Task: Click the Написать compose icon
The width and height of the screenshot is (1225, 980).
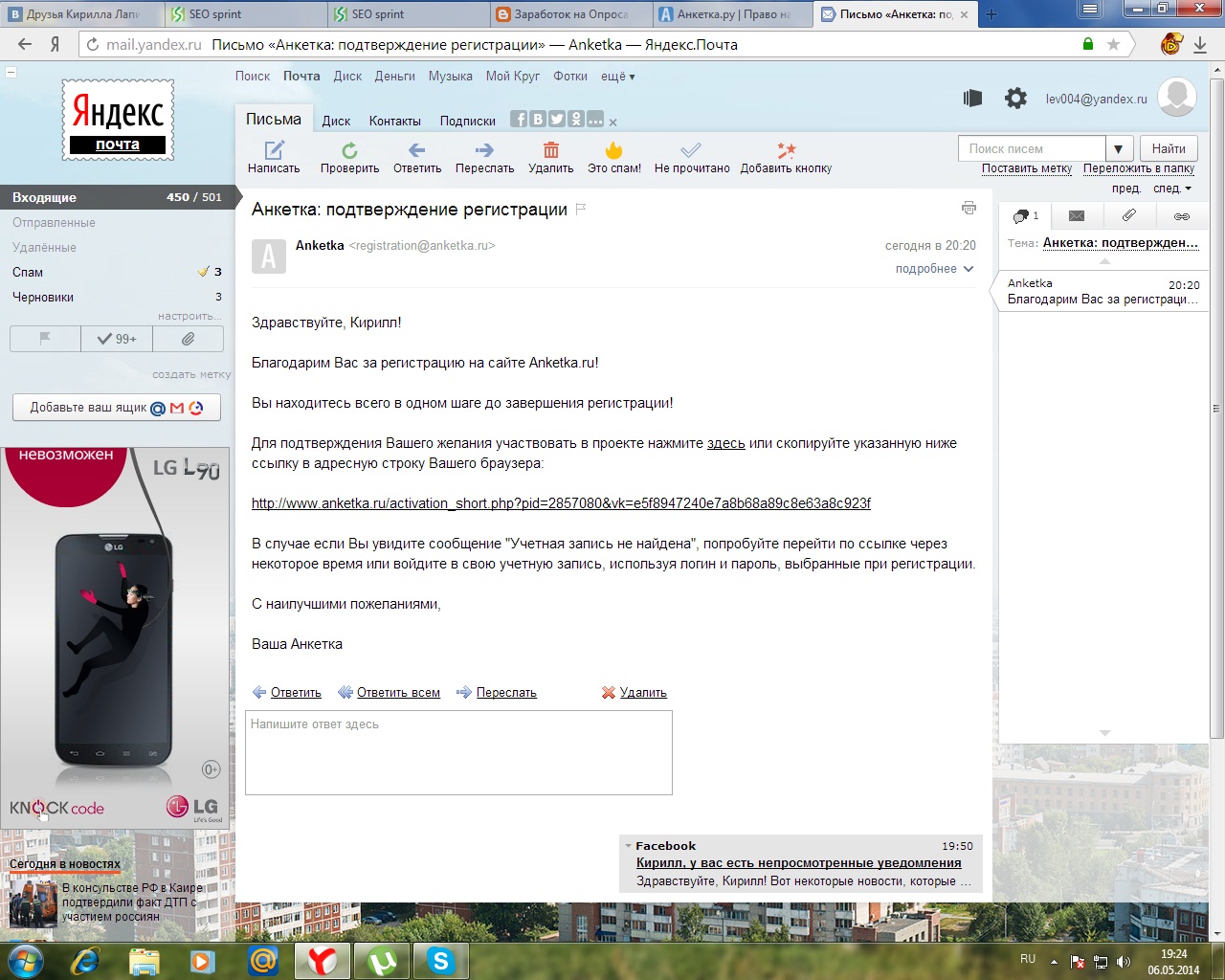Action: (274, 149)
